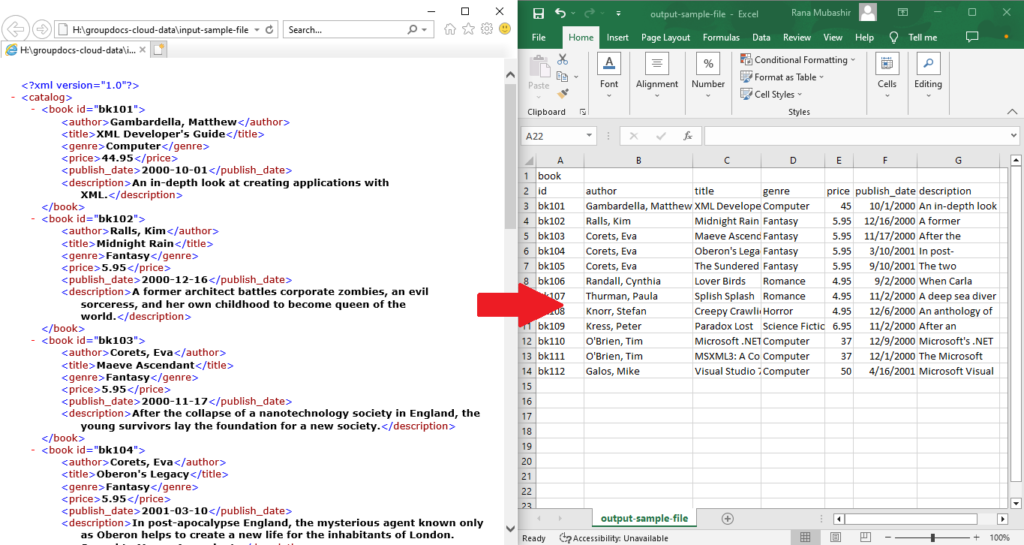Click the Insert Function fx icon
Screen dimensions: 1024x545
tap(687, 135)
